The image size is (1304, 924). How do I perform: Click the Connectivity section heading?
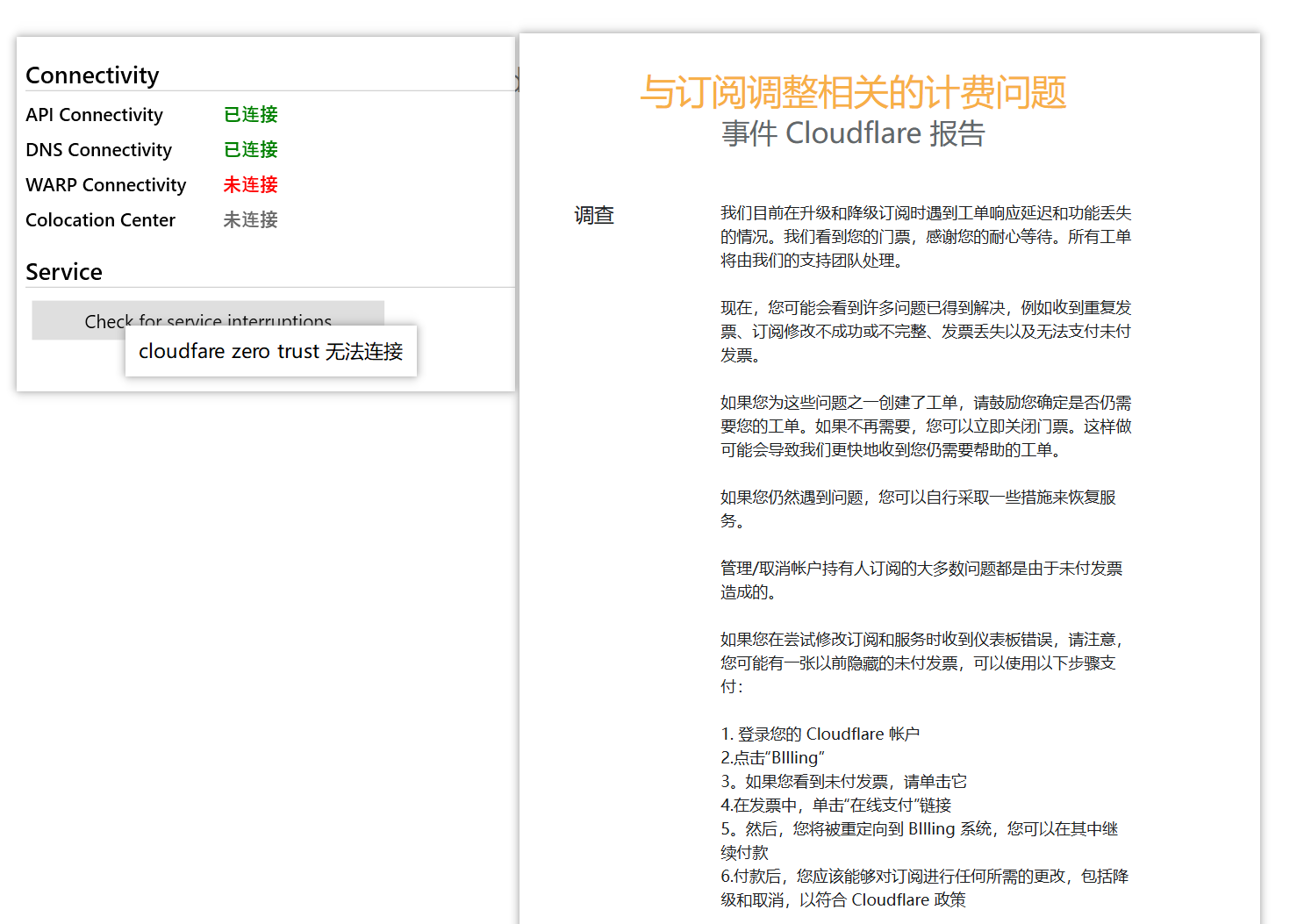tap(92, 75)
